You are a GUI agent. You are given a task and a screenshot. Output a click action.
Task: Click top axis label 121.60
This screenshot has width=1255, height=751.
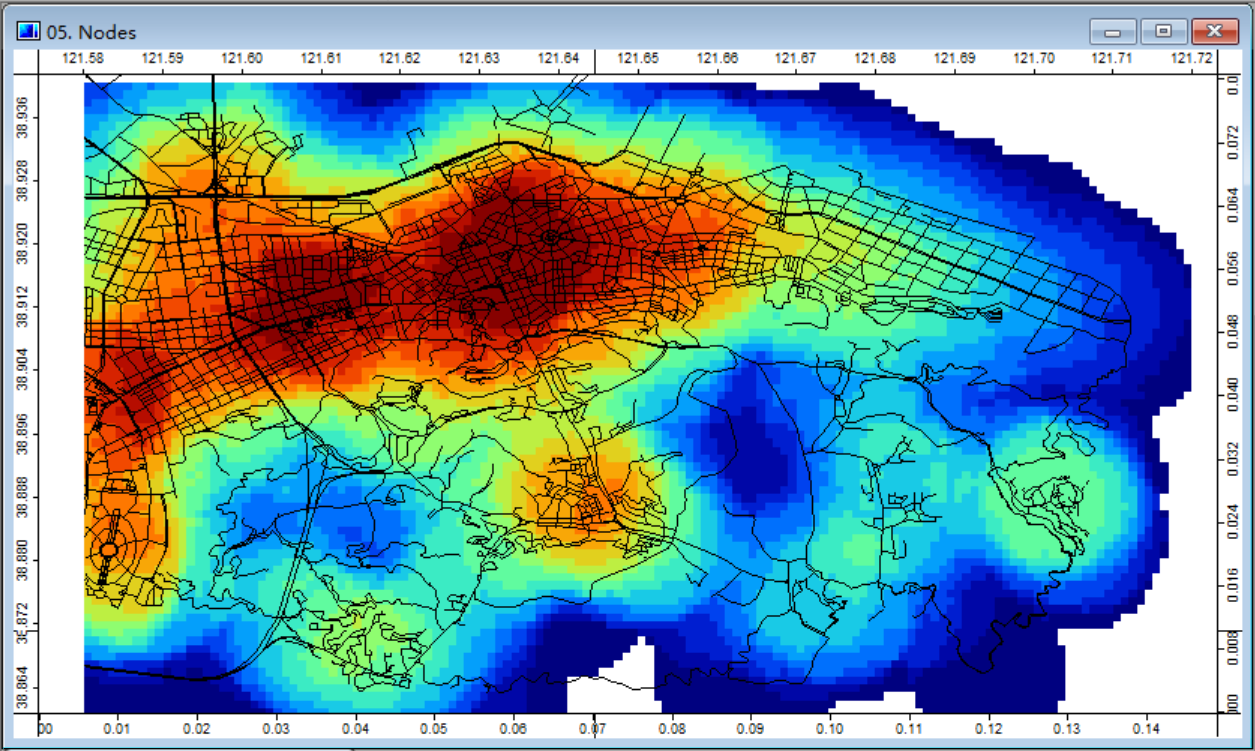pos(241,58)
